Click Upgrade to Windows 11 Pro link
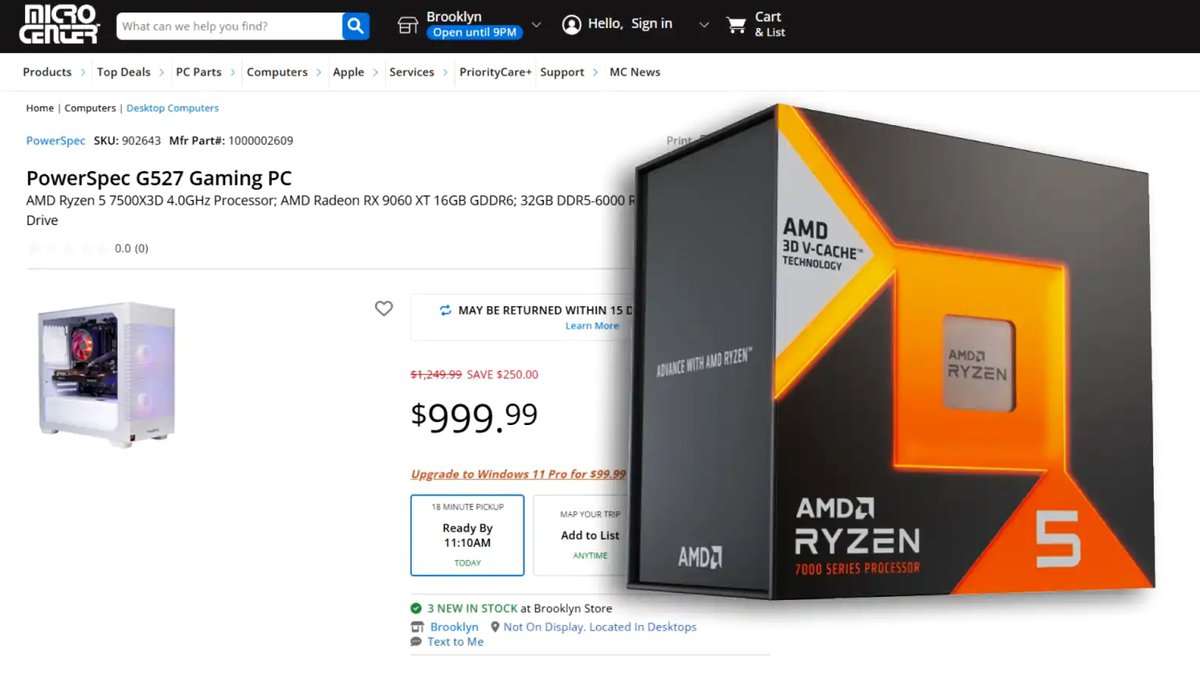This screenshot has width=1200, height=675. tap(518, 474)
